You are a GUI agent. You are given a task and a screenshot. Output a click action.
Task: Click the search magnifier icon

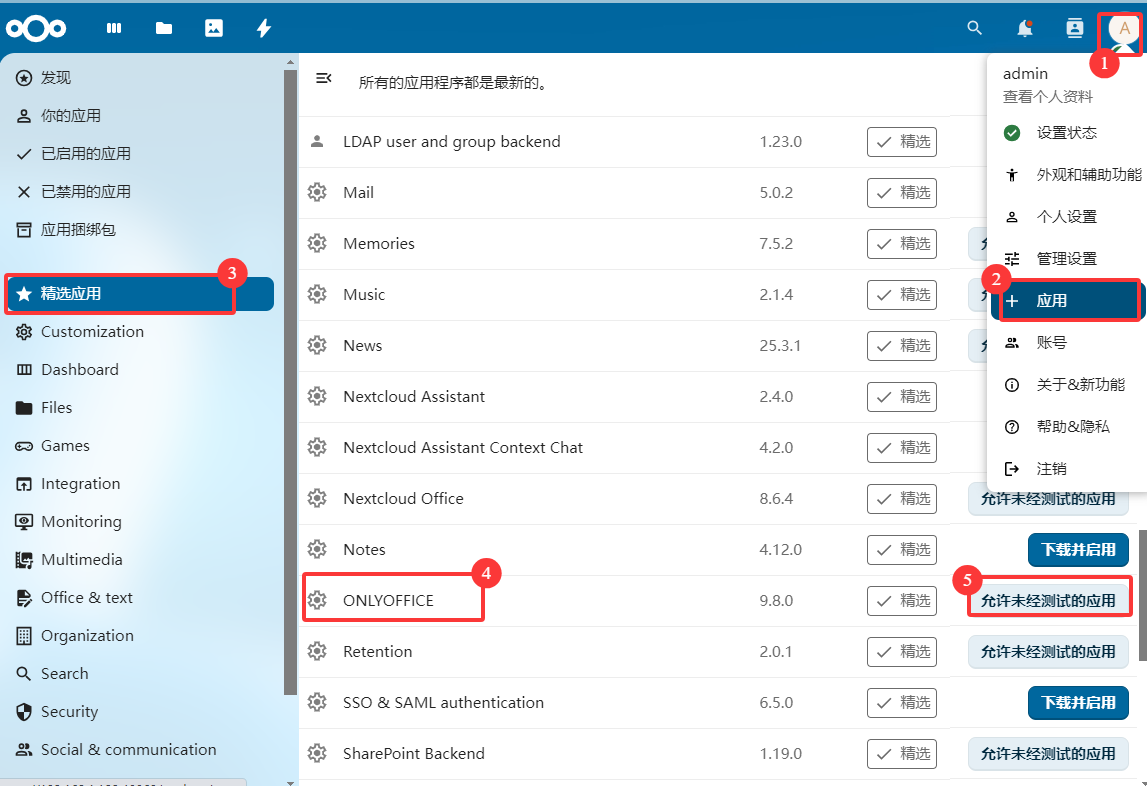pyautogui.click(x=975, y=28)
